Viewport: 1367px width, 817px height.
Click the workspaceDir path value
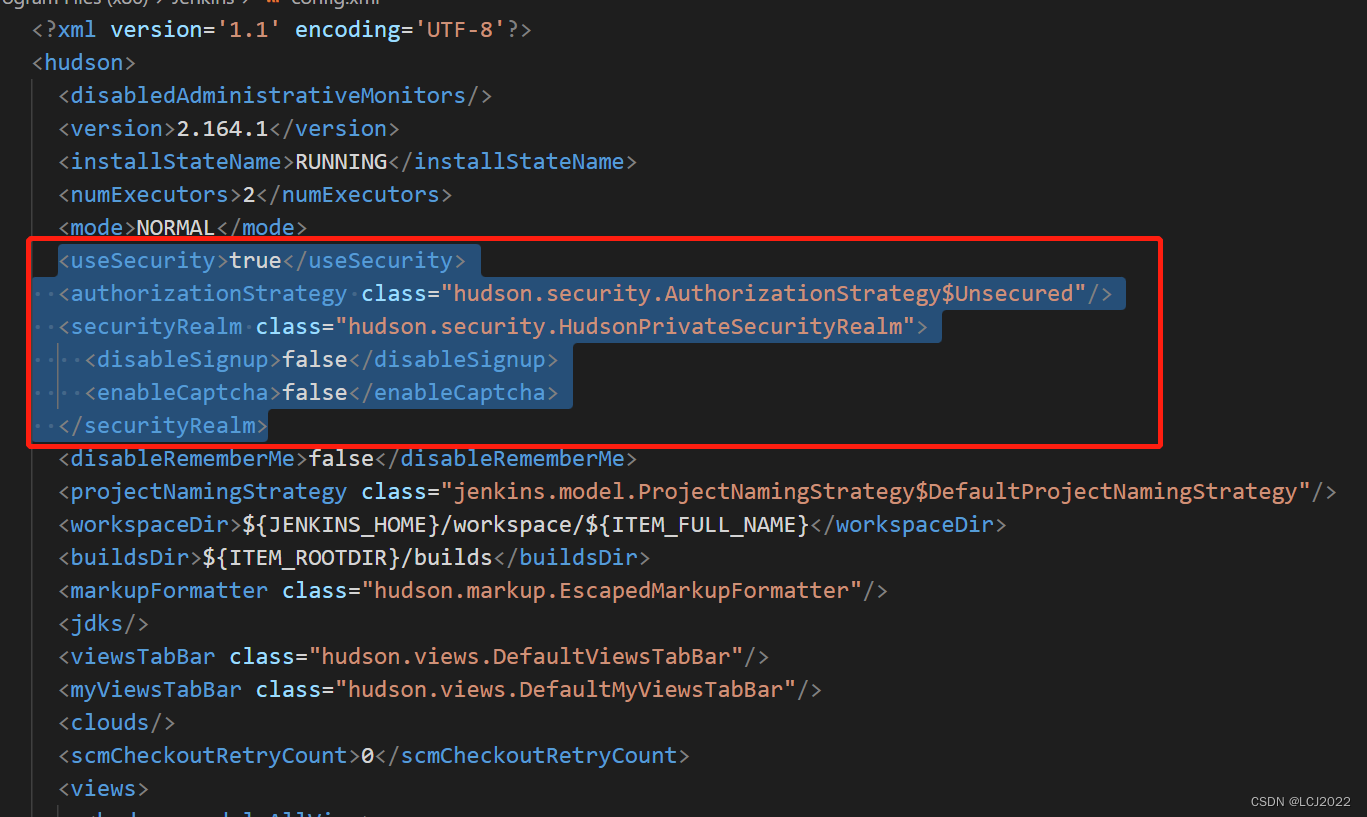(x=525, y=524)
